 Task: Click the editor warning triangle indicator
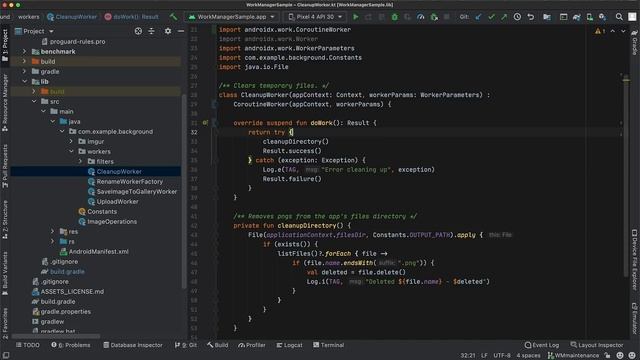click(598, 31)
